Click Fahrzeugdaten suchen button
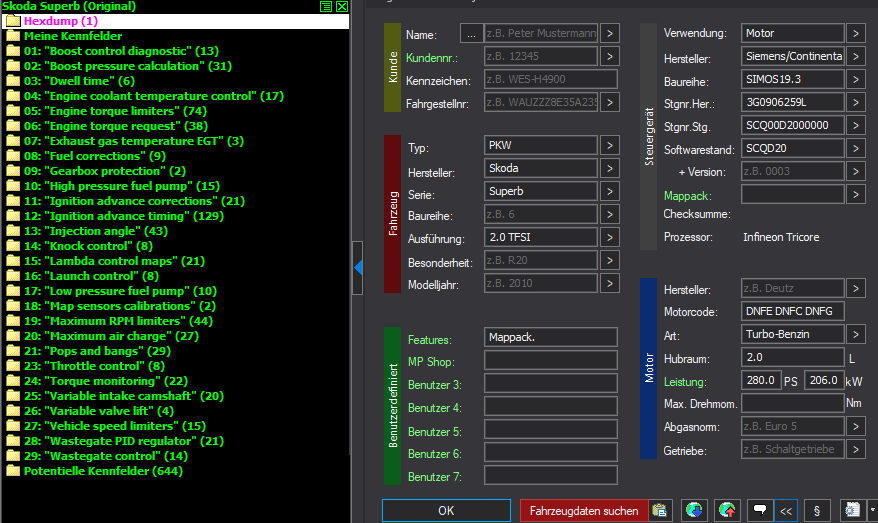The height and width of the screenshot is (523, 878). (583, 511)
